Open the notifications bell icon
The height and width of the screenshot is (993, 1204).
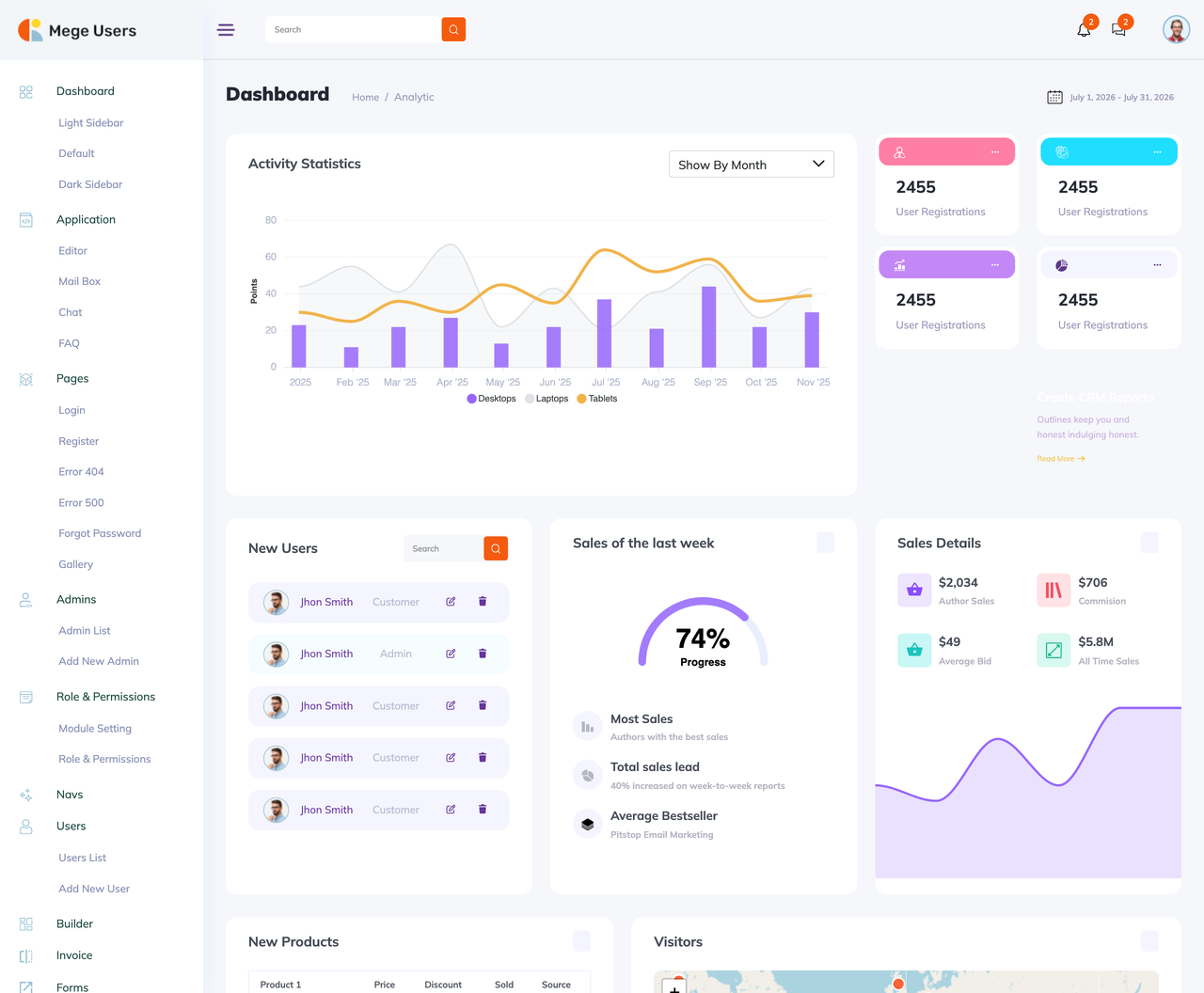click(x=1084, y=29)
